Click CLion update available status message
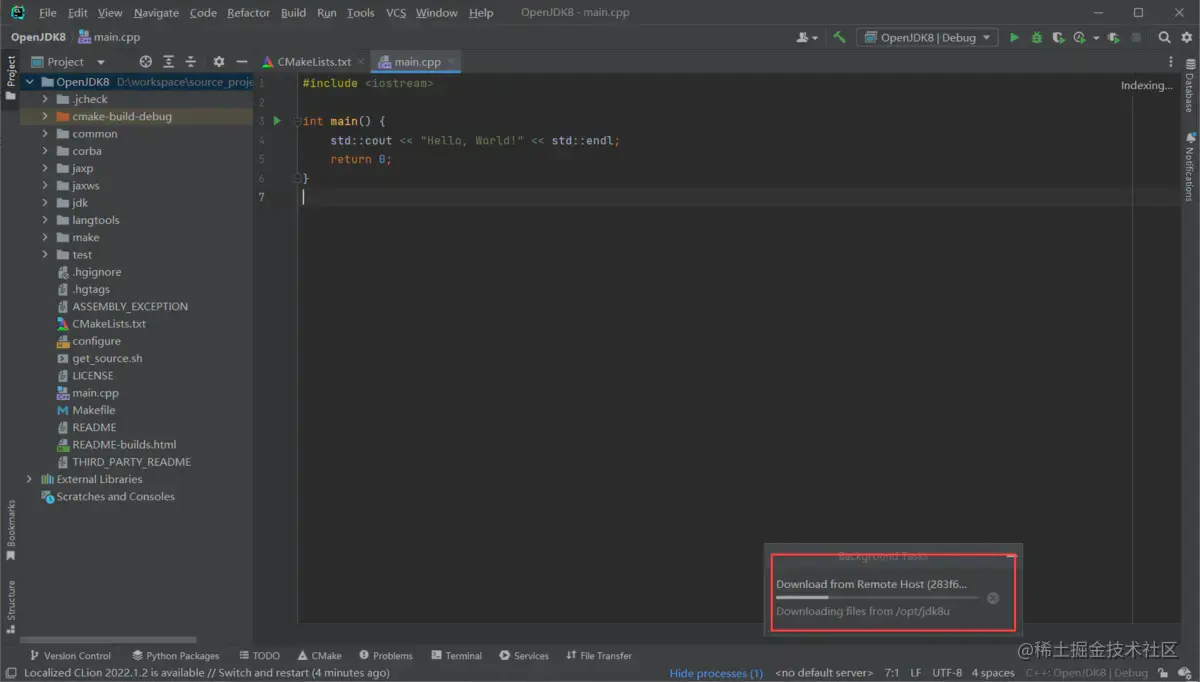The width and height of the screenshot is (1200, 682). click(x=206, y=673)
